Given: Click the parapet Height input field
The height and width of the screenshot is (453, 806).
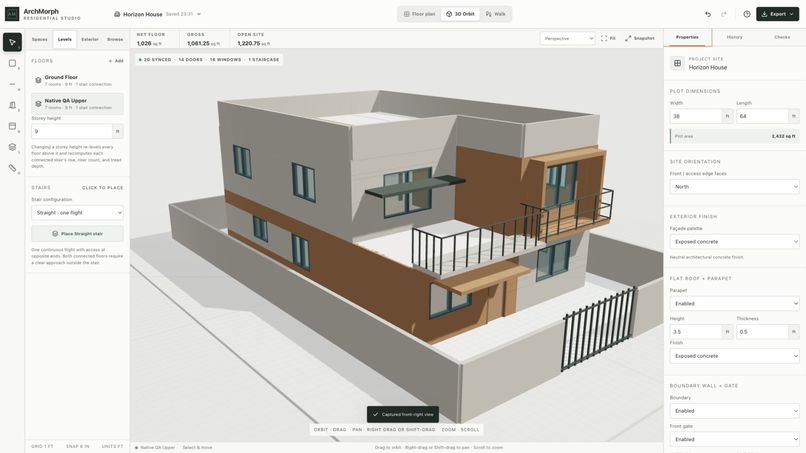Looking at the screenshot, I should (696, 332).
